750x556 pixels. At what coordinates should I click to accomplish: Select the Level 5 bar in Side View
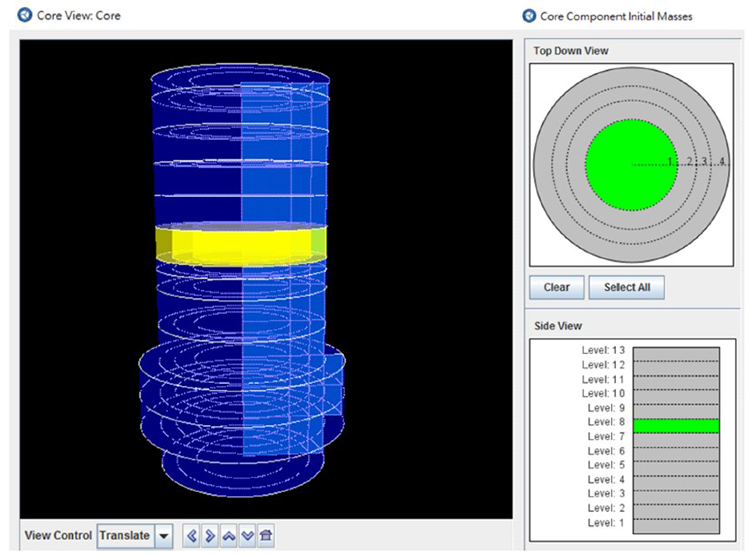676,467
